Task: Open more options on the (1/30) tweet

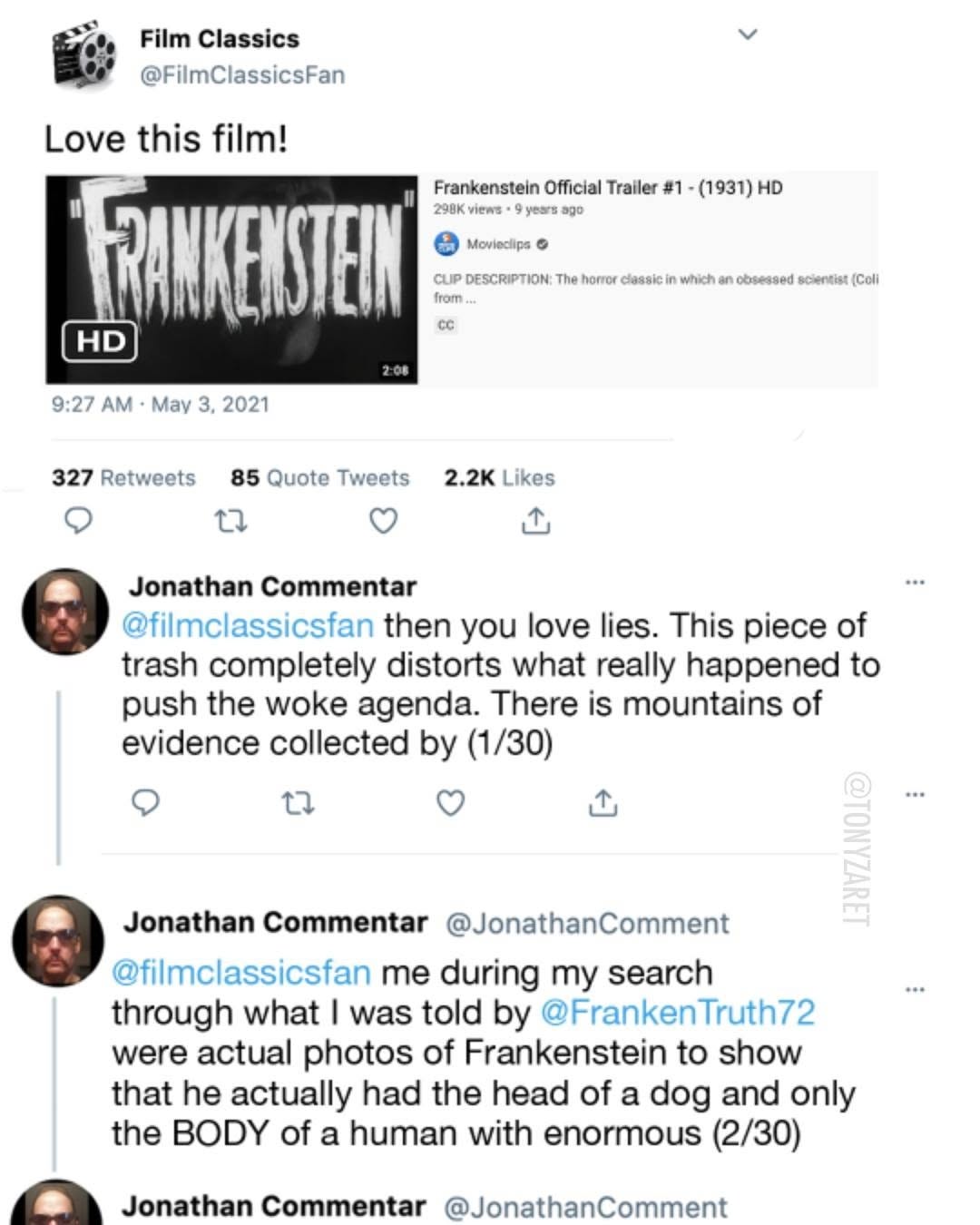Action: click(x=915, y=582)
